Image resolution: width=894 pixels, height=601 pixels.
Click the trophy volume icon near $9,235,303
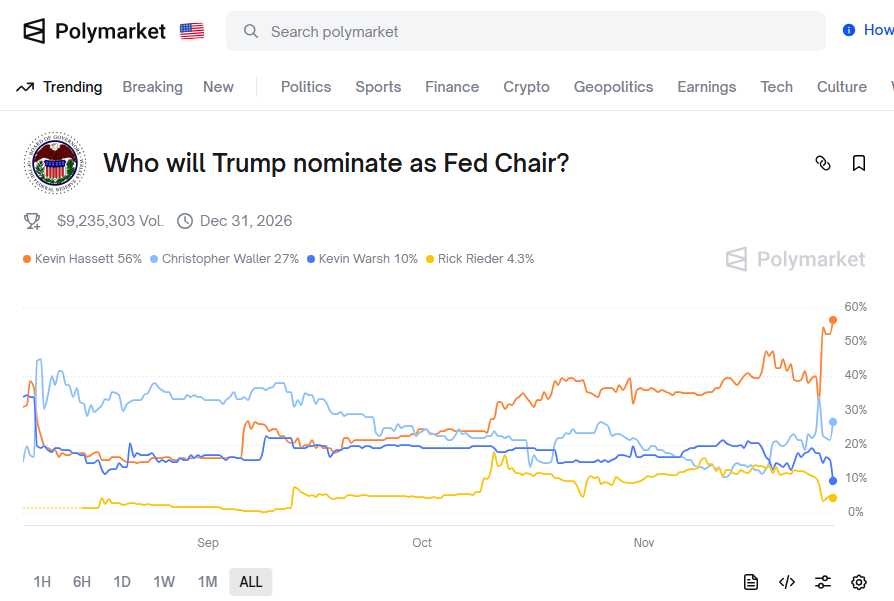[x=33, y=221]
